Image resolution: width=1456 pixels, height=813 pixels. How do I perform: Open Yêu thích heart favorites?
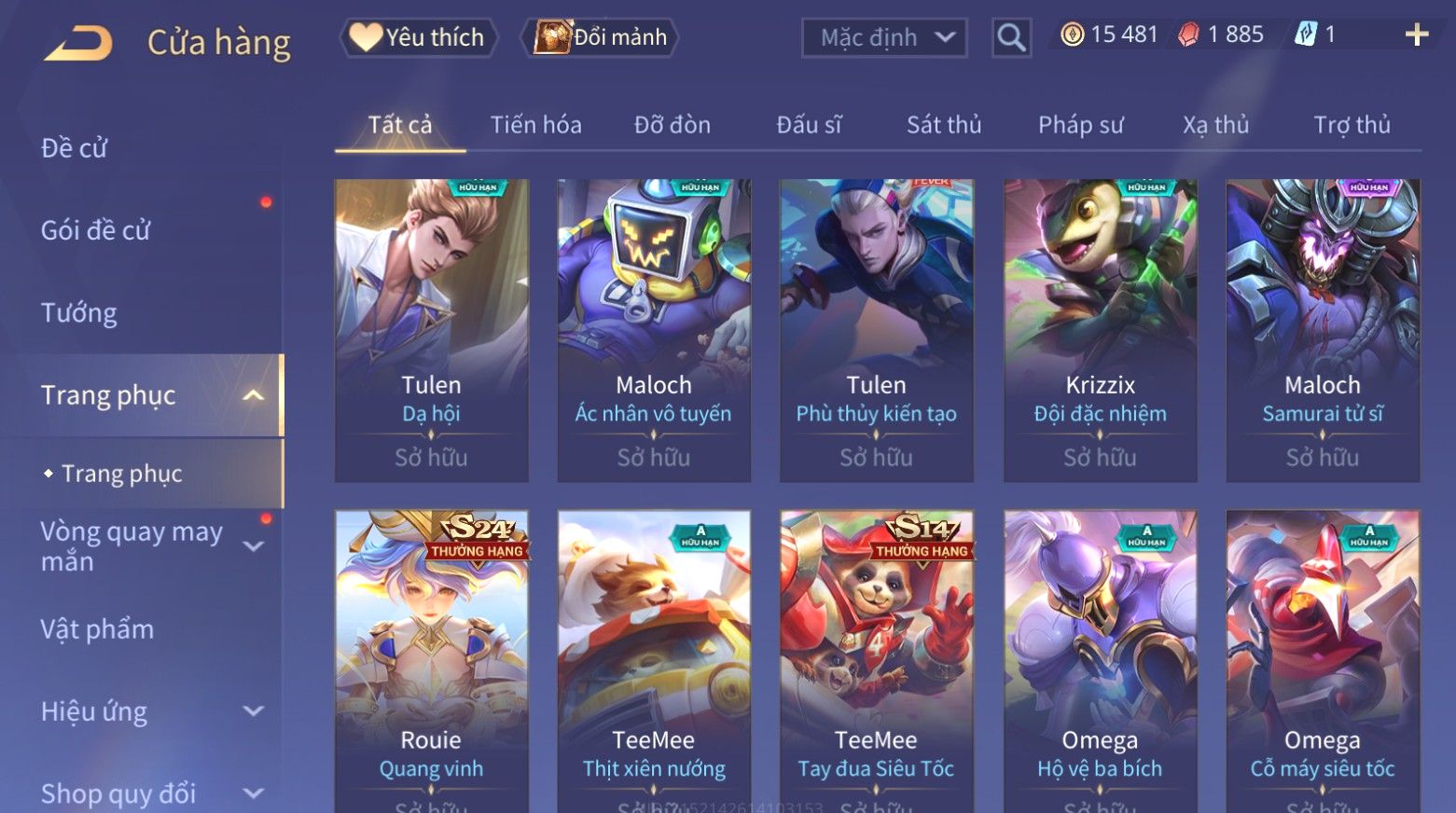(x=417, y=37)
